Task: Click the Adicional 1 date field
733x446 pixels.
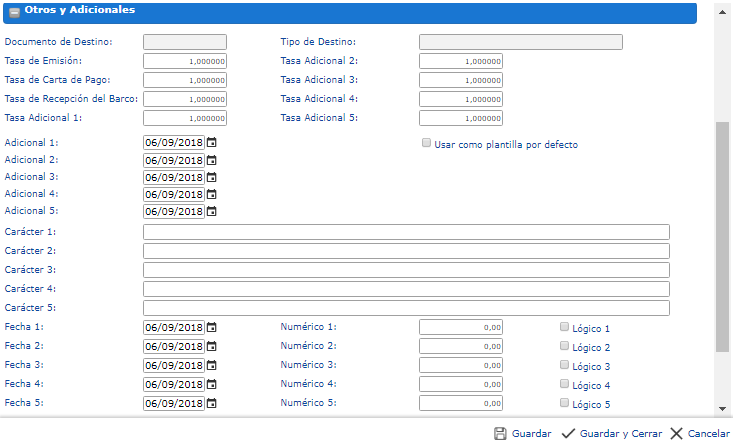Action: (x=174, y=143)
